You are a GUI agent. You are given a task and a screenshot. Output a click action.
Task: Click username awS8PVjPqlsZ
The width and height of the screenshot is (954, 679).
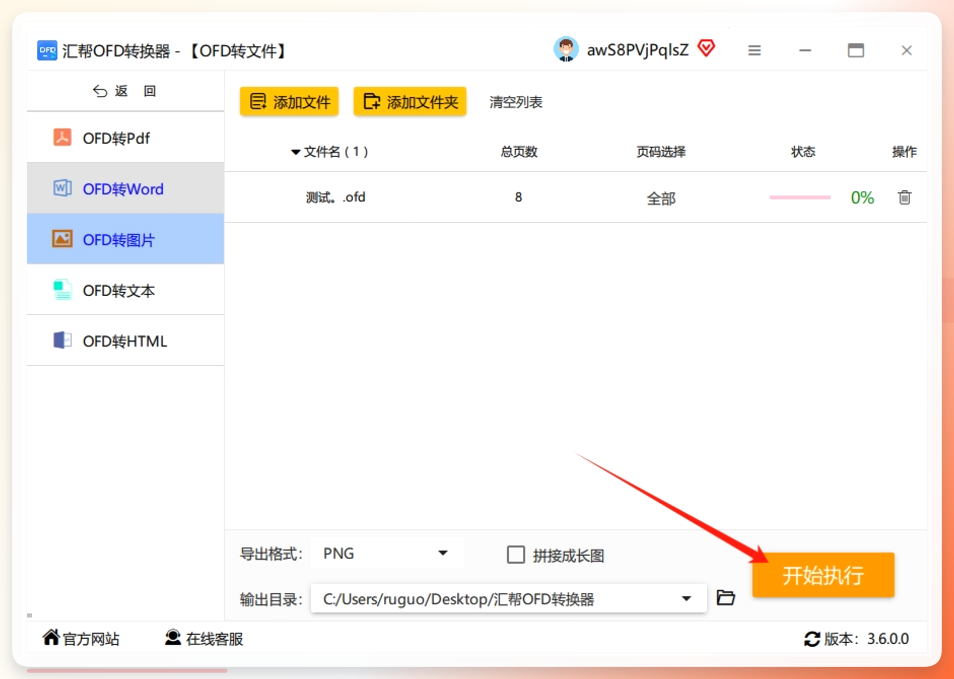pos(638,50)
